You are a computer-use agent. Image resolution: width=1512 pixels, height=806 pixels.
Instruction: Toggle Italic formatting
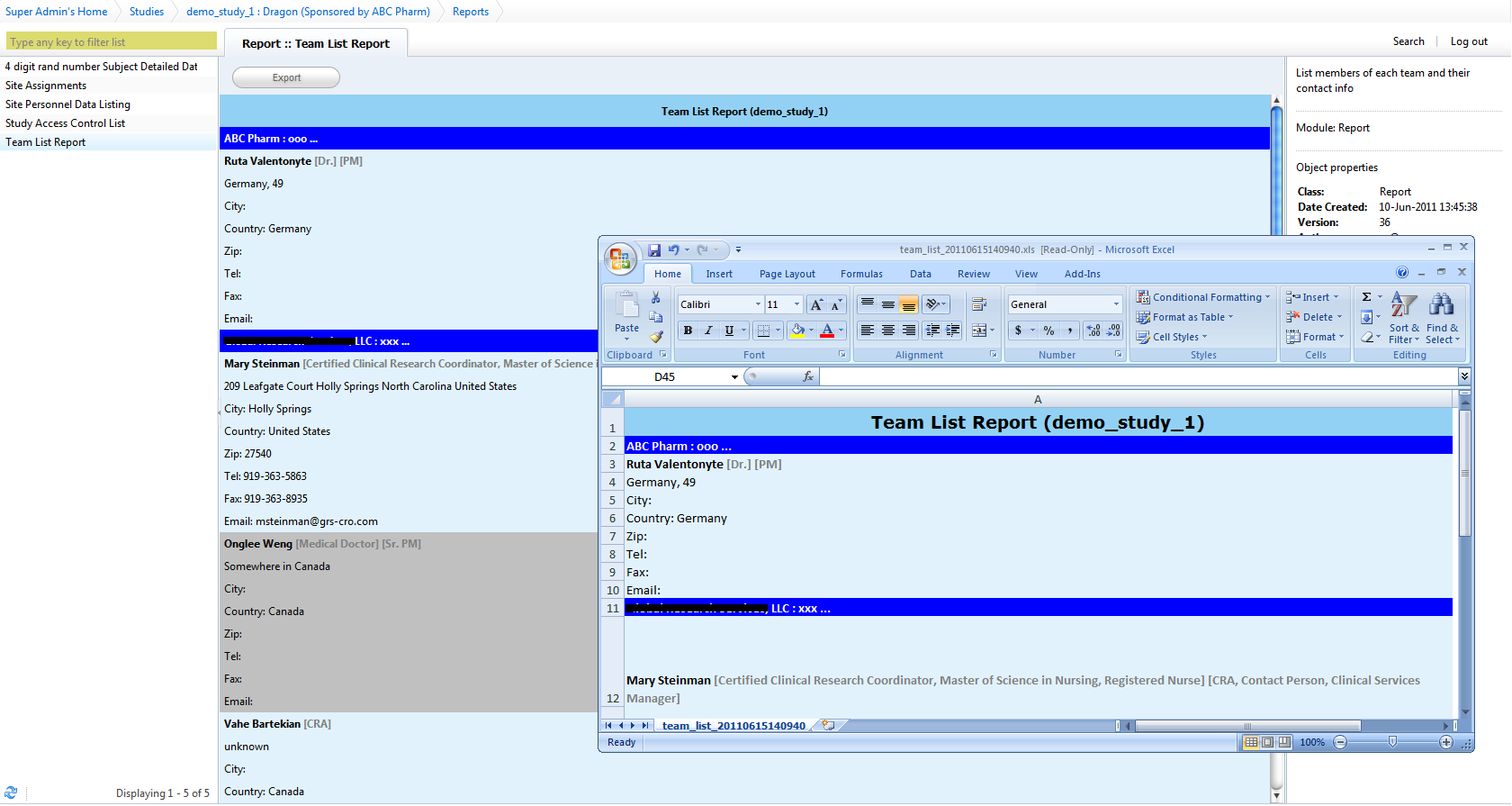pos(708,331)
